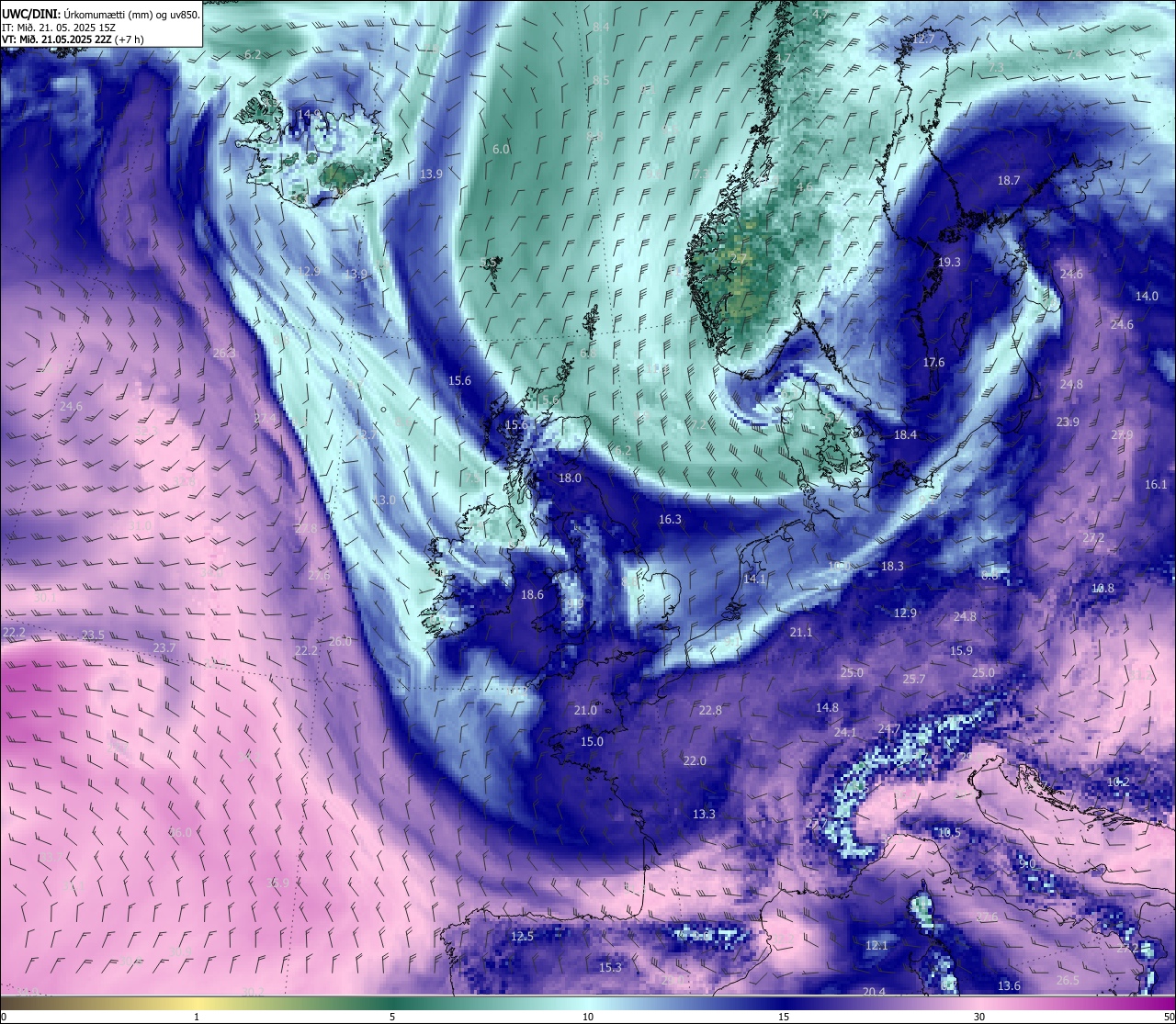Click the '17.6' value on the map
Screen dimensions: 1176x1024
click(933, 362)
